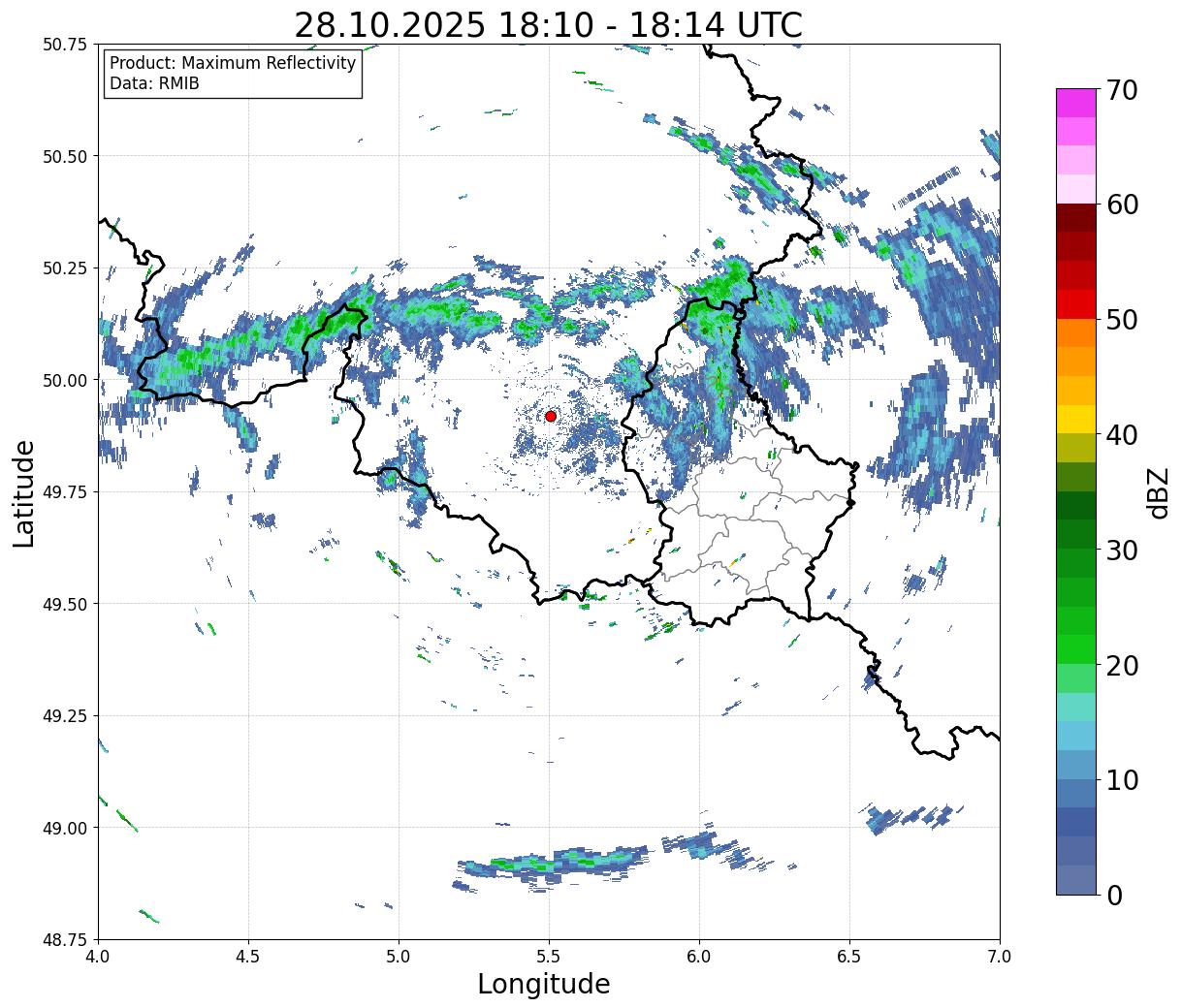The width and height of the screenshot is (1182, 1008).
Task: Click the longitude tick label 6.5
Action: pyautogui.click(x=849, y=957)
